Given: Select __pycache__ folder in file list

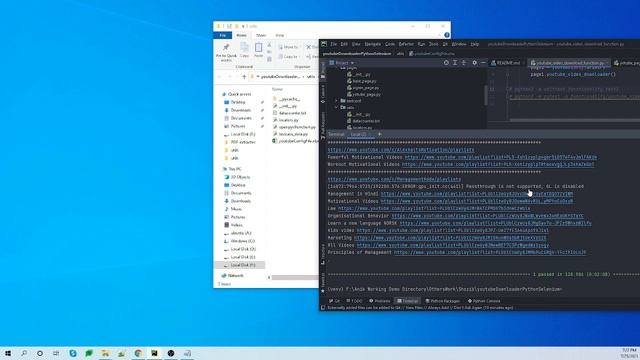Looking at the screenshot, I should pos(287,99).
